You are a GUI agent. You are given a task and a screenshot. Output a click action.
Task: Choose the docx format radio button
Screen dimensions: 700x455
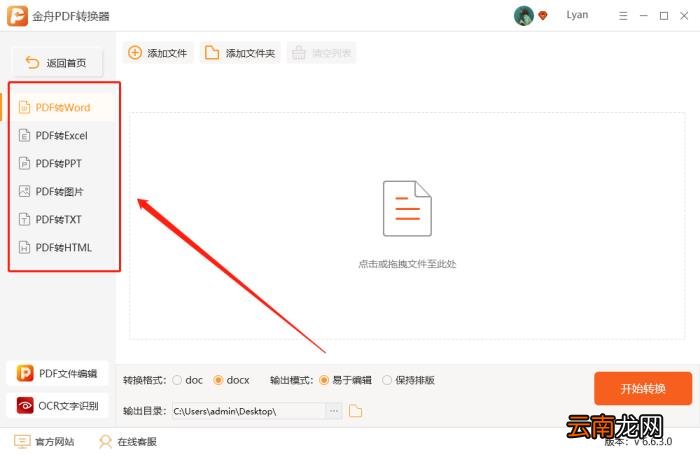218,380
